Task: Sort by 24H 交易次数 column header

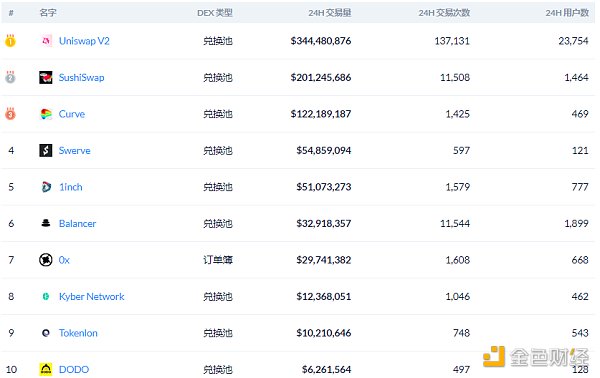Action: click(444, 13)
